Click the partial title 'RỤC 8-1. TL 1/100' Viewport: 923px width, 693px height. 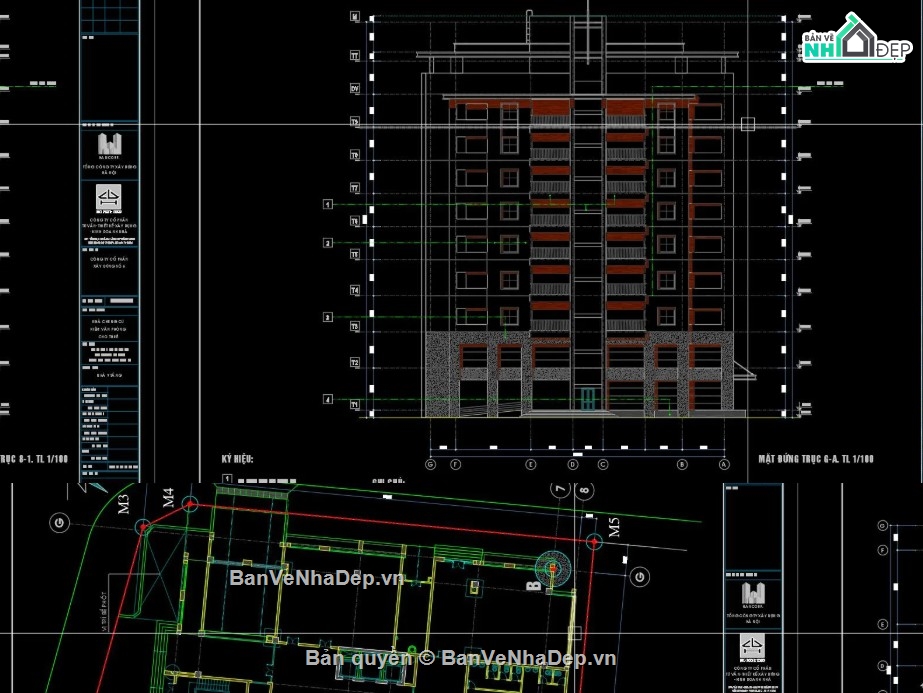click(x=34, y=459)
